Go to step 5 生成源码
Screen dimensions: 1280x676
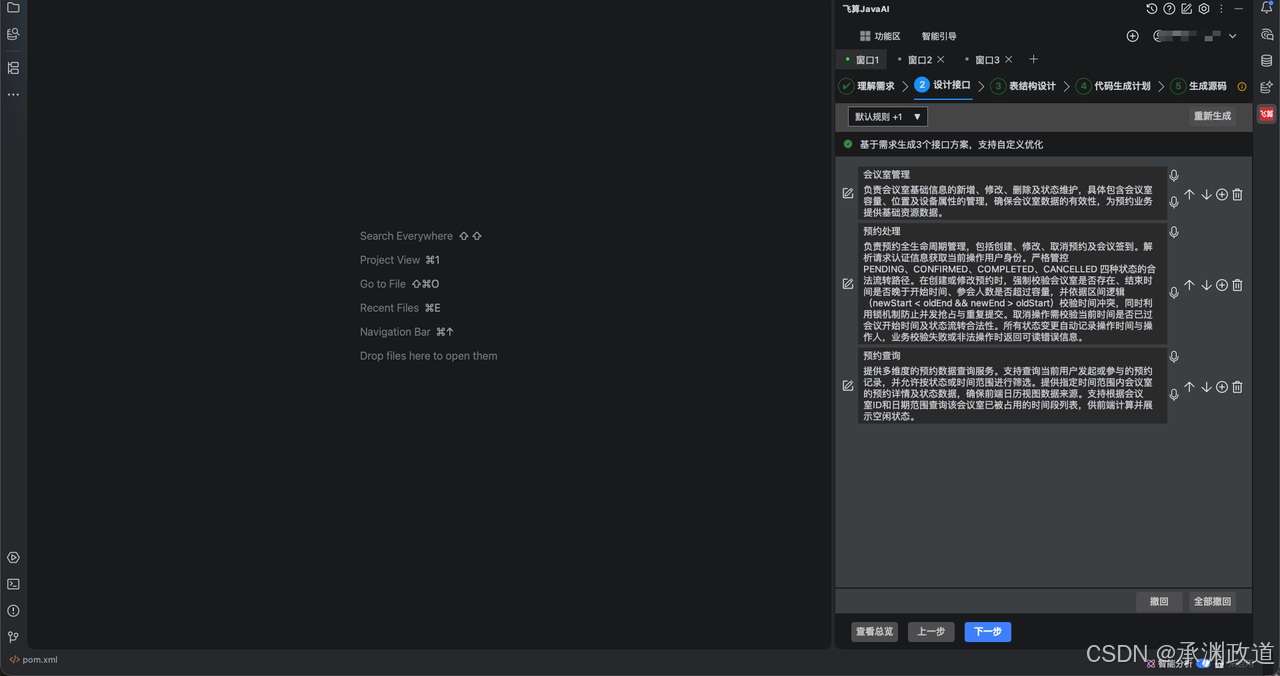point(1198,86)
